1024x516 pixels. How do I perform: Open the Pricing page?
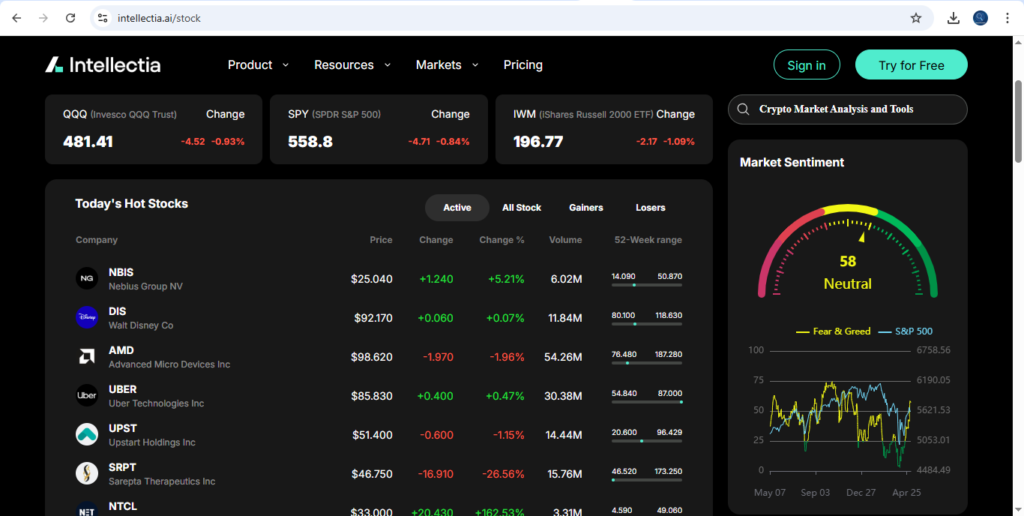coord(523,65)
